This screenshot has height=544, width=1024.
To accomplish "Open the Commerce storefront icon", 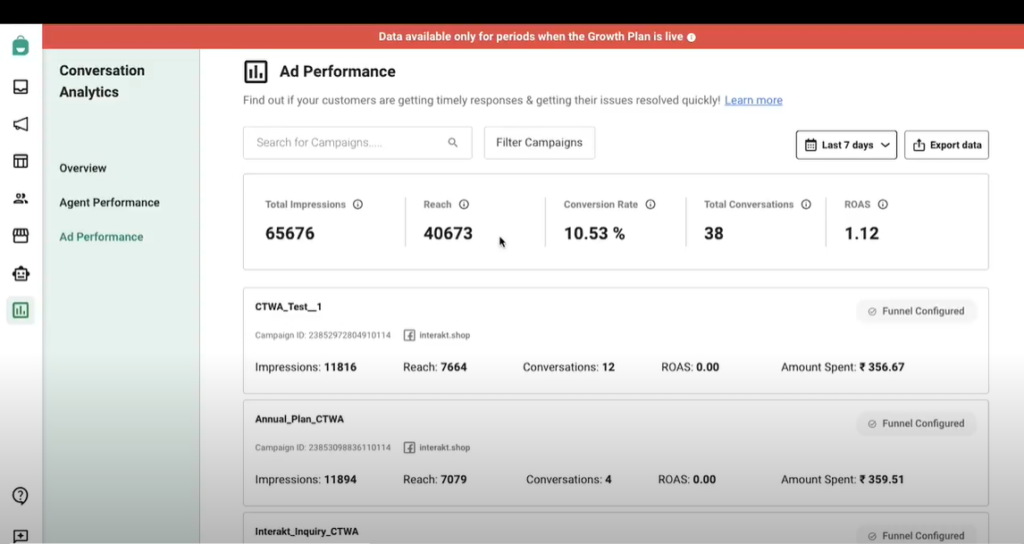I will coord(21,236).
